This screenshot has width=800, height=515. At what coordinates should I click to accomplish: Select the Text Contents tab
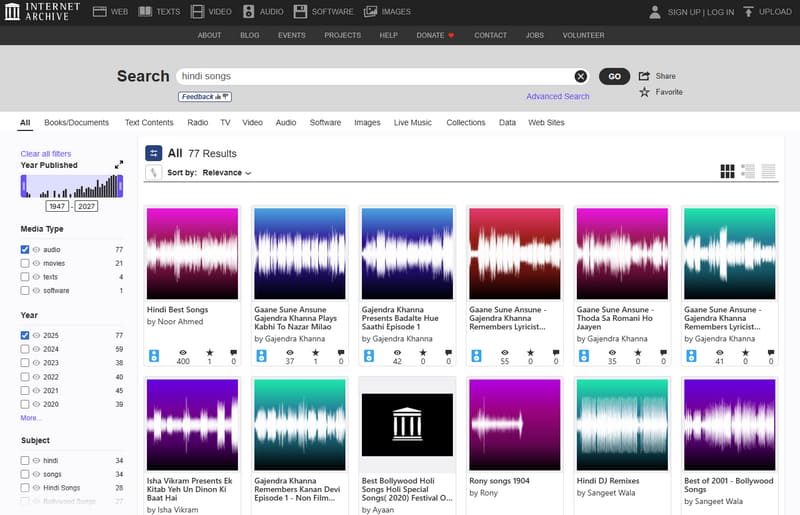point(149,122)
